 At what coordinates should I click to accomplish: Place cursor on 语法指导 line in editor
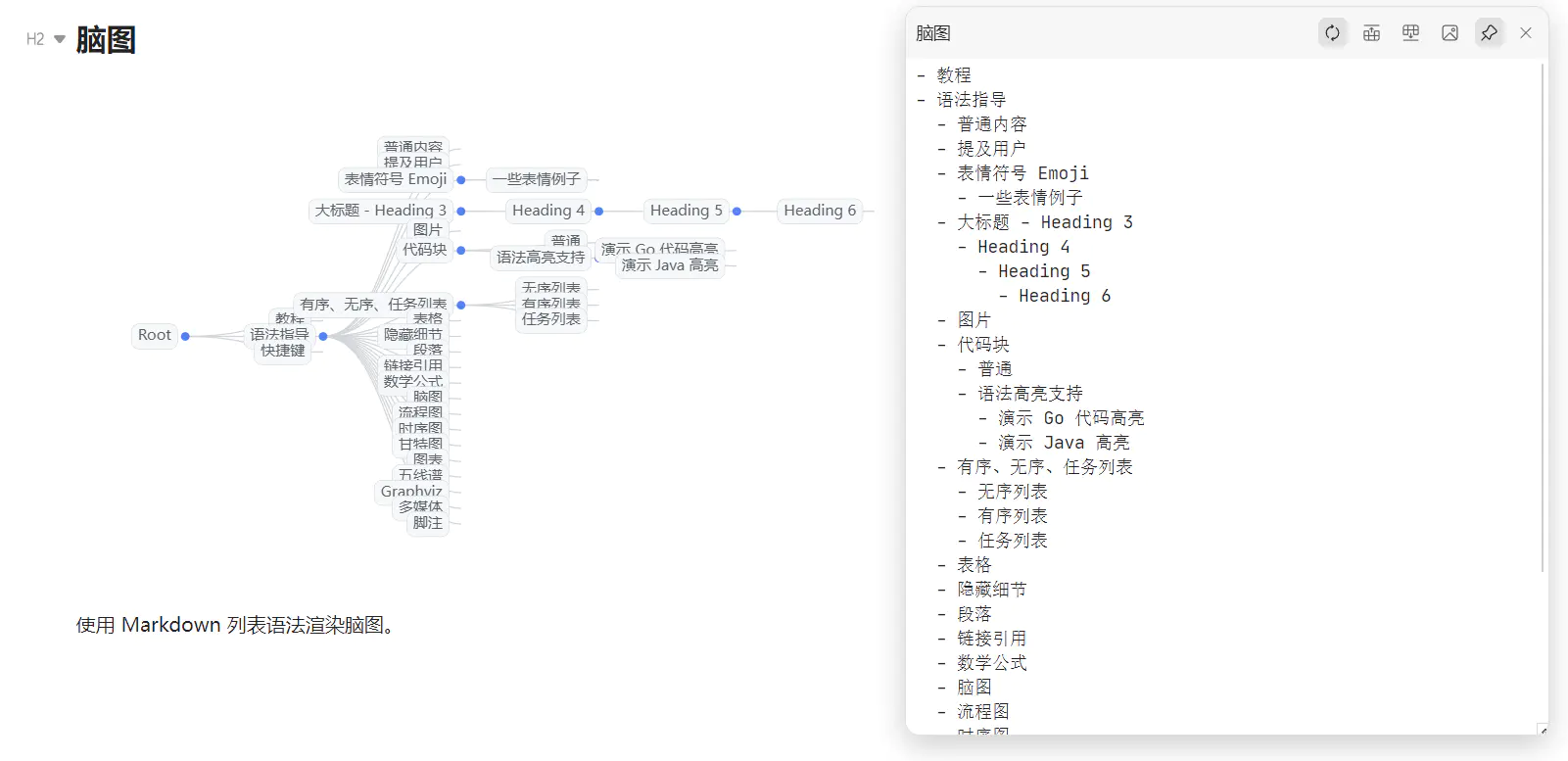(972, 100)
